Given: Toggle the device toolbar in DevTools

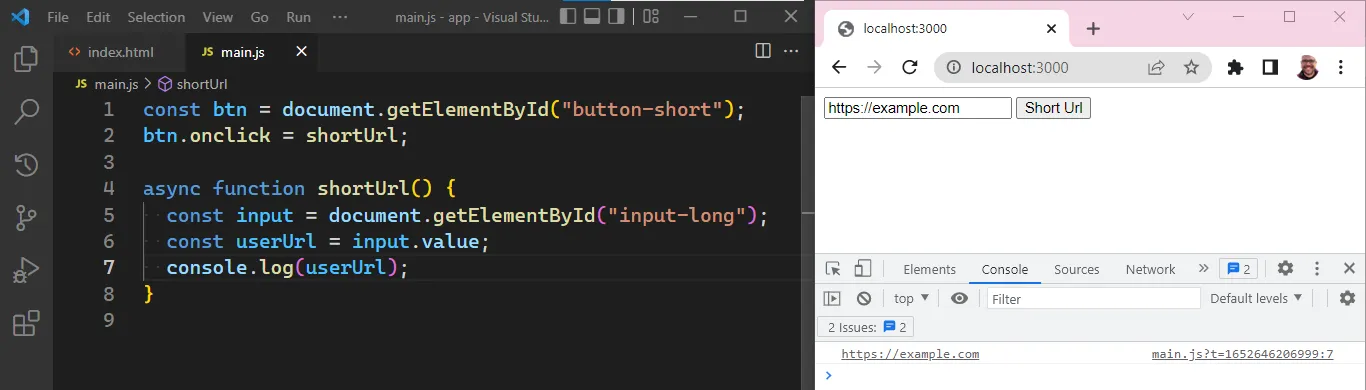Looking at the screenshot, I should pos(862,268).
